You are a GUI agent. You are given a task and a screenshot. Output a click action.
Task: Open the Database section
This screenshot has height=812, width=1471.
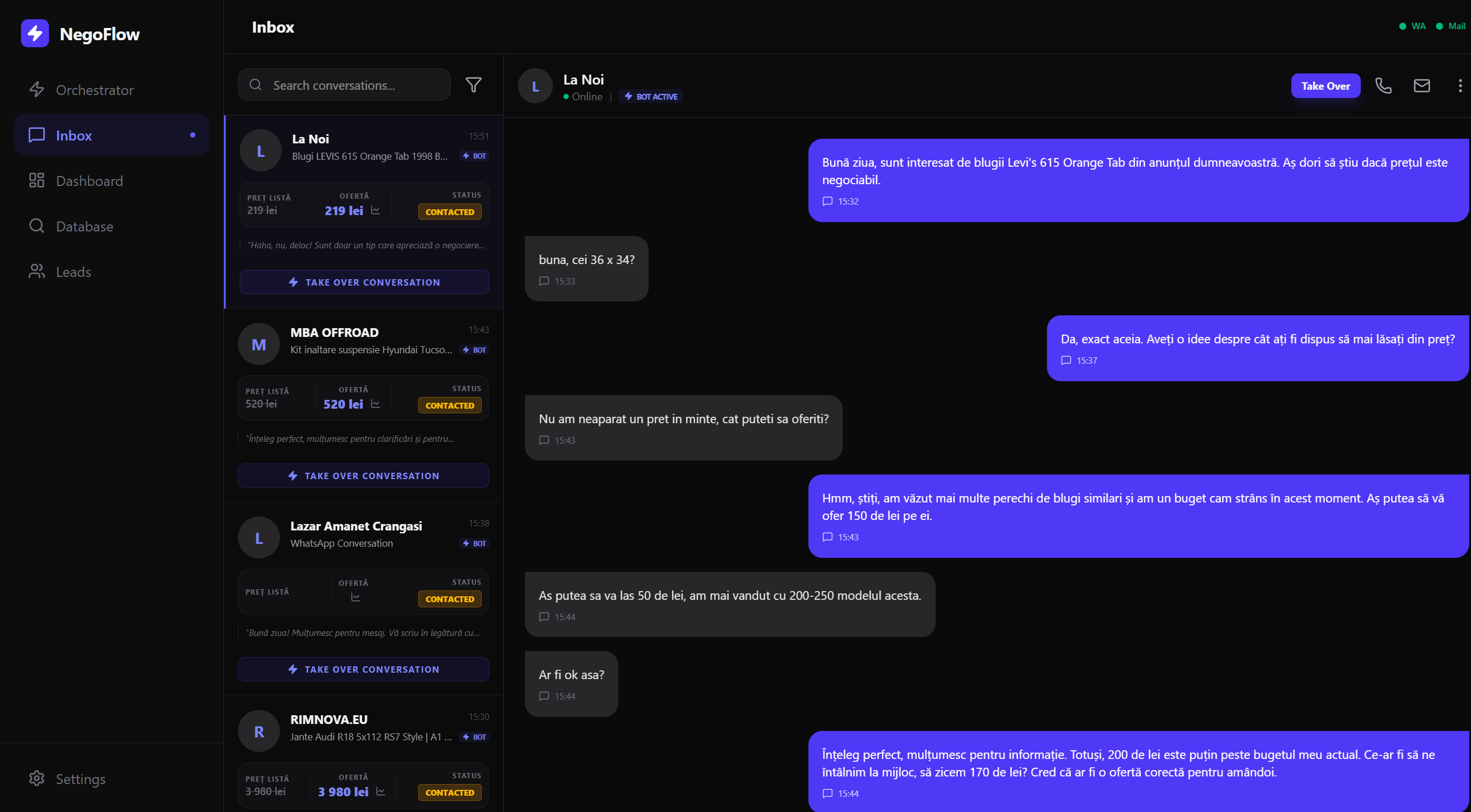[x=85, y=226]
